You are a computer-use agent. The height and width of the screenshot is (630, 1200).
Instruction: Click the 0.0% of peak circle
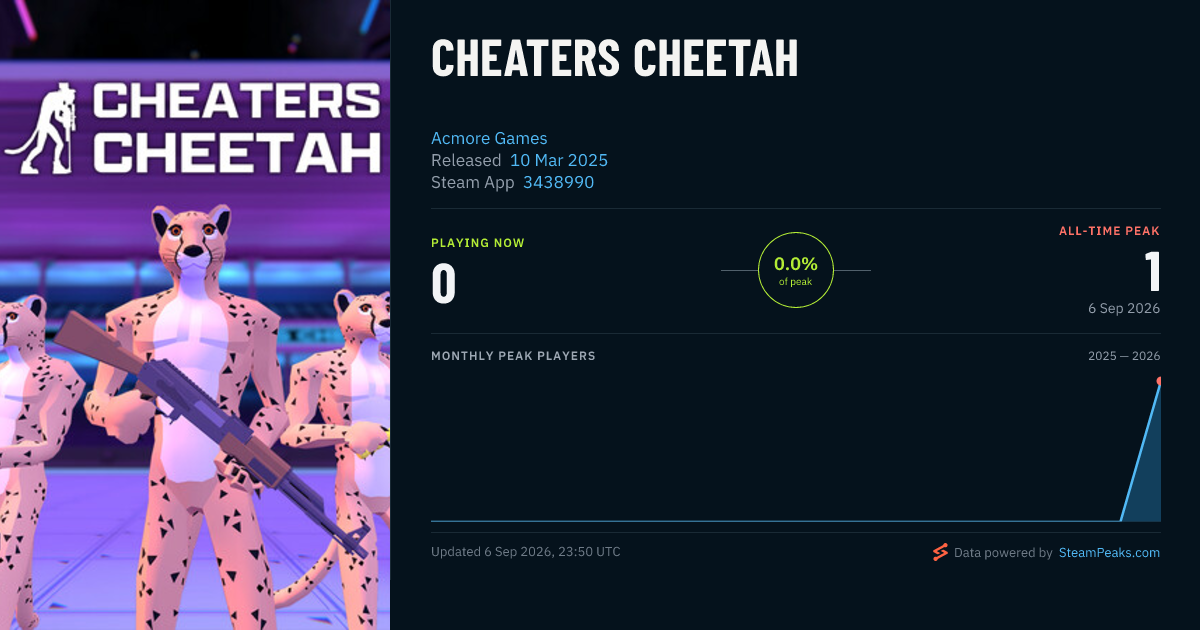796,270
